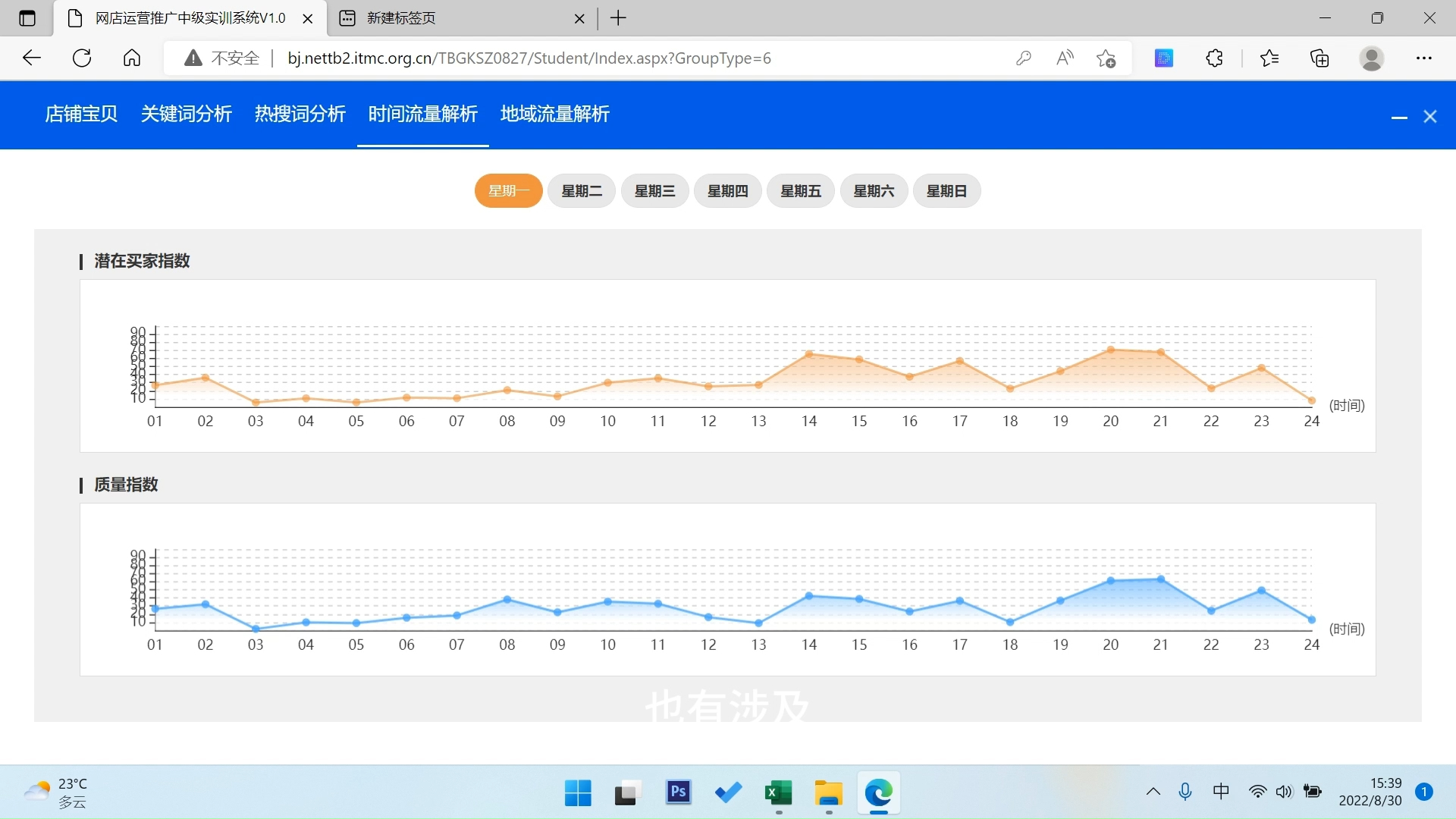The image size is (1456, 819).
Task: Open the notification badge in tray
Action: [1424, 792]
